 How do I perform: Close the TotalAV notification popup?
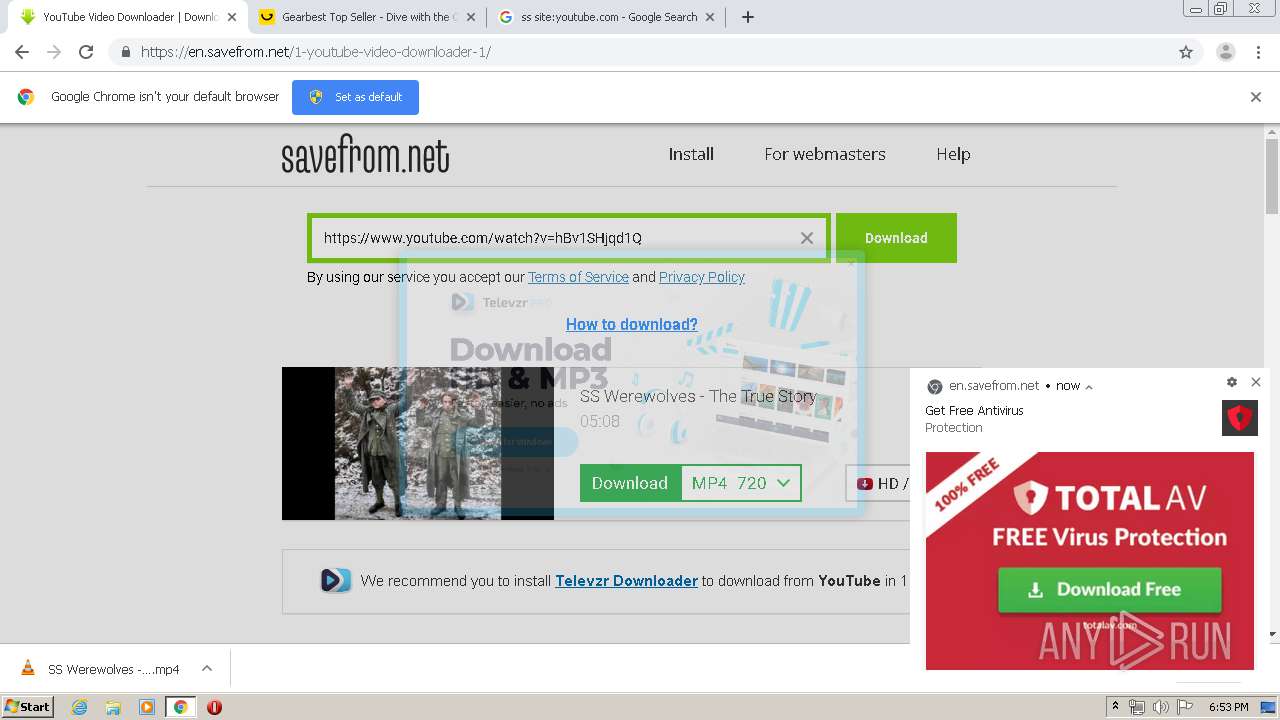point(1256,382)
